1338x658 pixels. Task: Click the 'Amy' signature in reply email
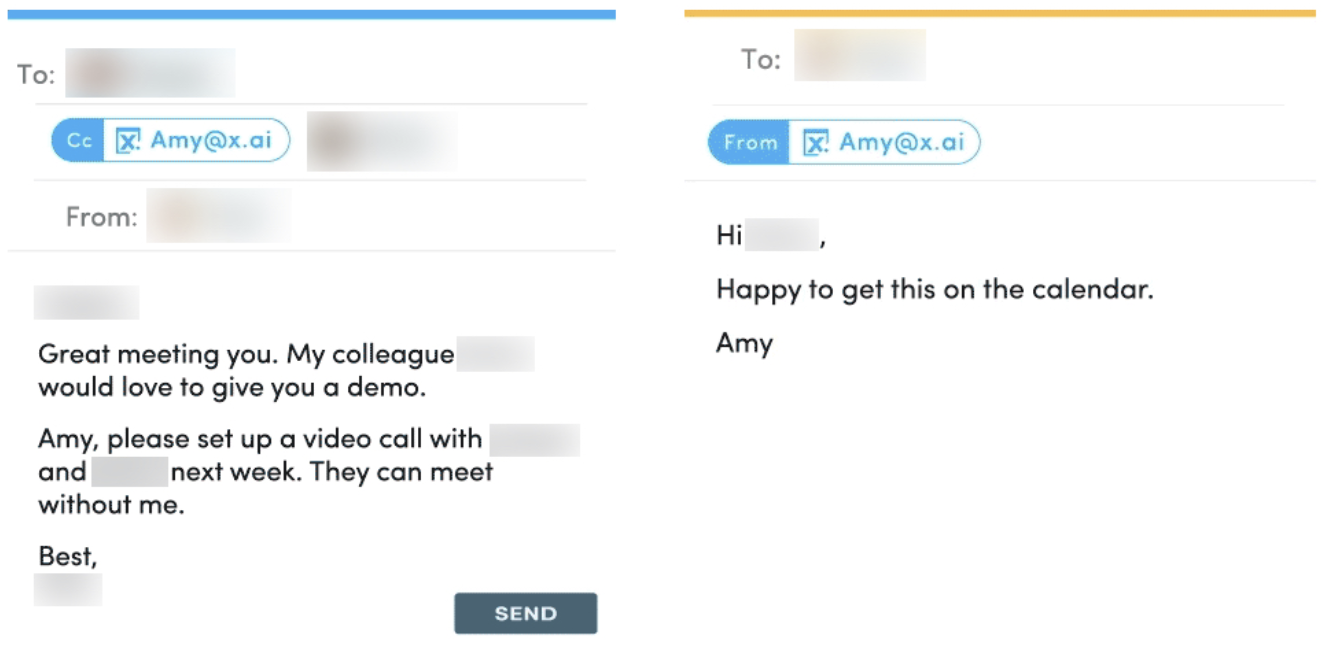pyautogui.click(x=744, y=344)
